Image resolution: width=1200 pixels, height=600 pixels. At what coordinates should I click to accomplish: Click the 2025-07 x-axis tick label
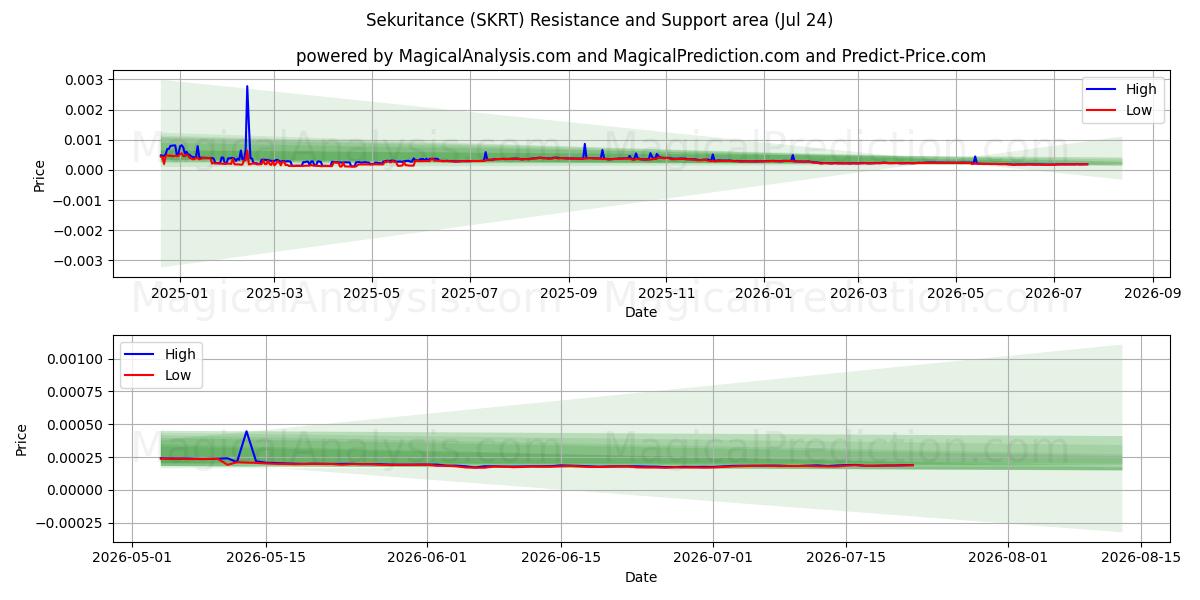pos(470,293)
